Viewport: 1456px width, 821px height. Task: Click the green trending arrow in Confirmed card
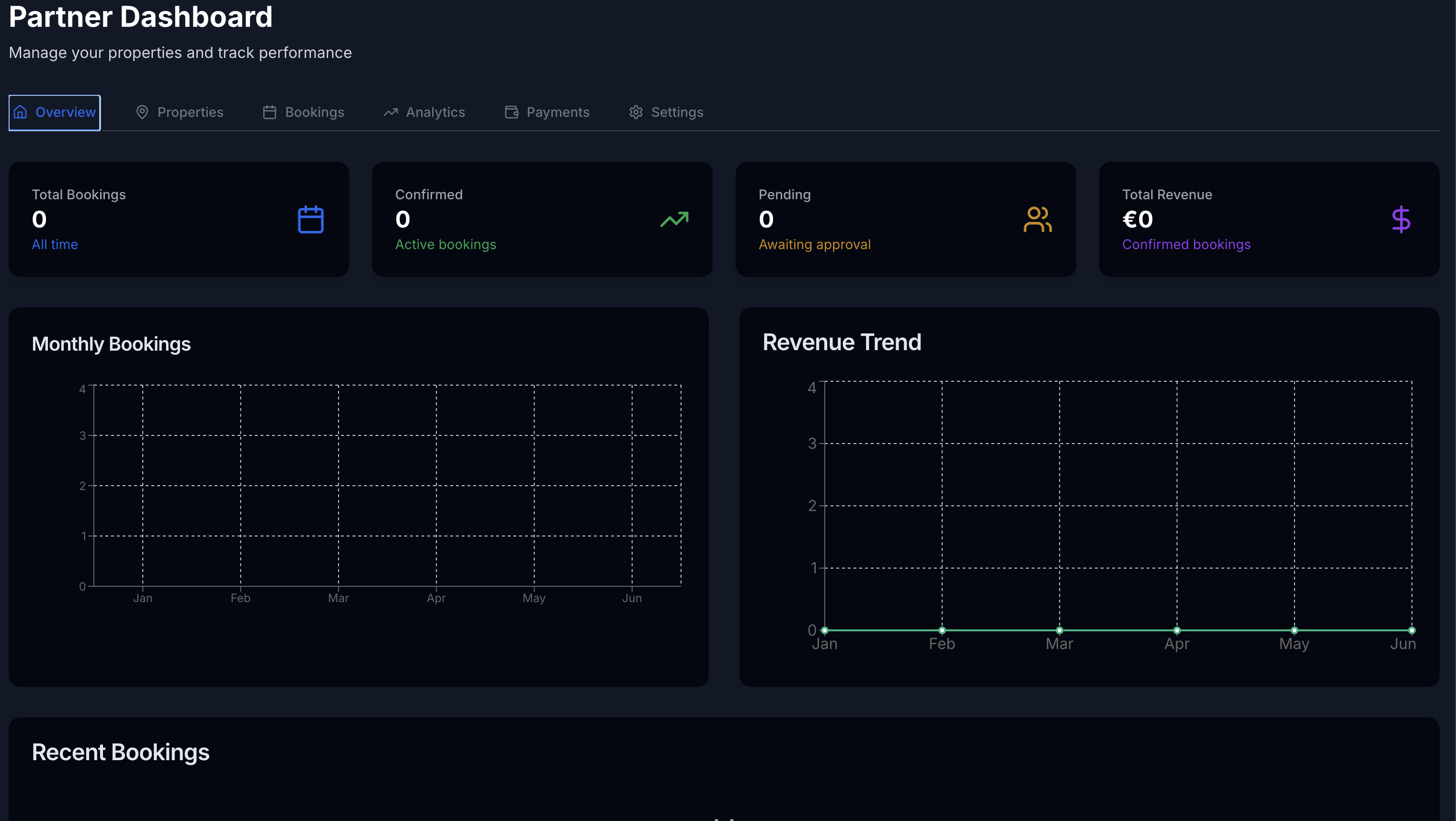(x=674, y=219)
